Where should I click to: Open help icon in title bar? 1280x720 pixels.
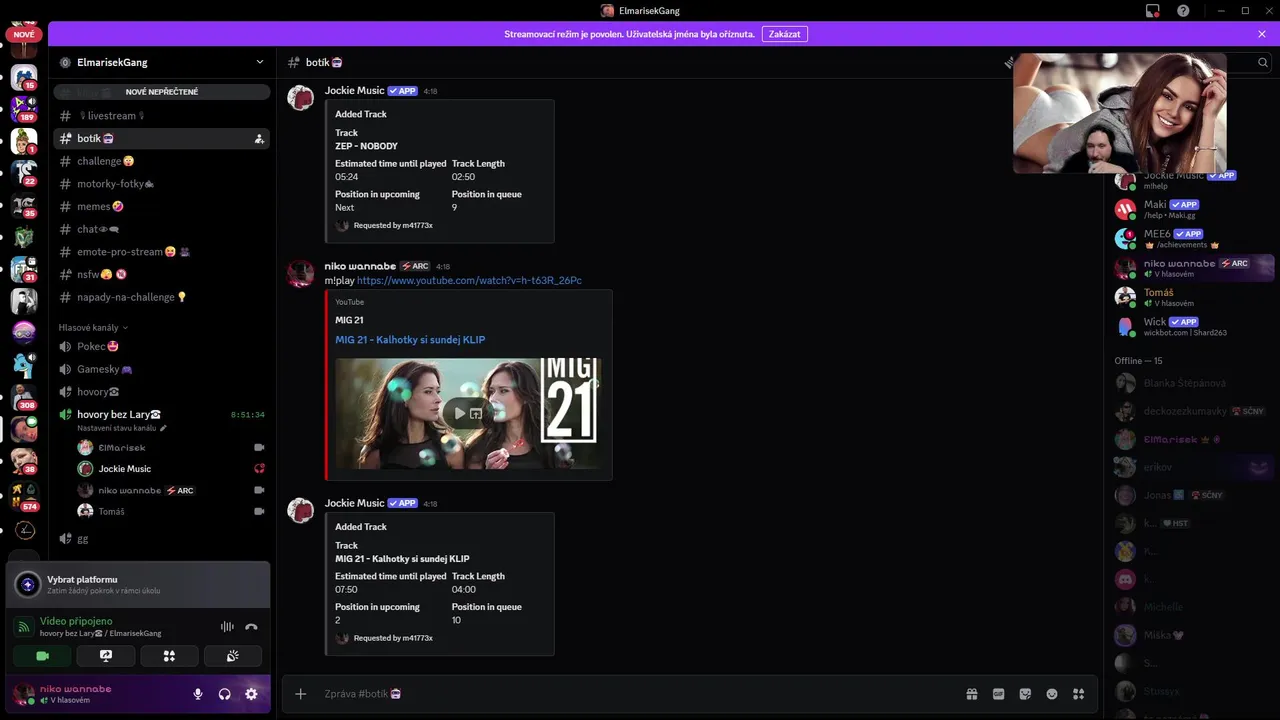pyautogui.click(x=1183, y=11)
